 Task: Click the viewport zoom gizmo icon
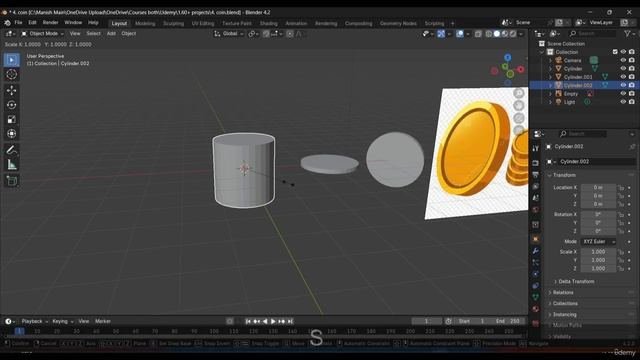(x=519, y=93)
